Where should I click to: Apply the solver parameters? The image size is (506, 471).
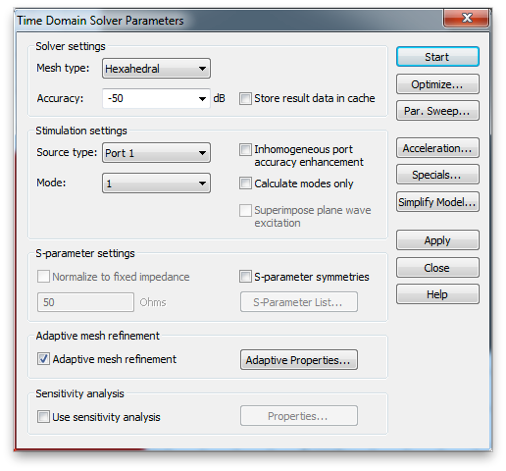437,240
